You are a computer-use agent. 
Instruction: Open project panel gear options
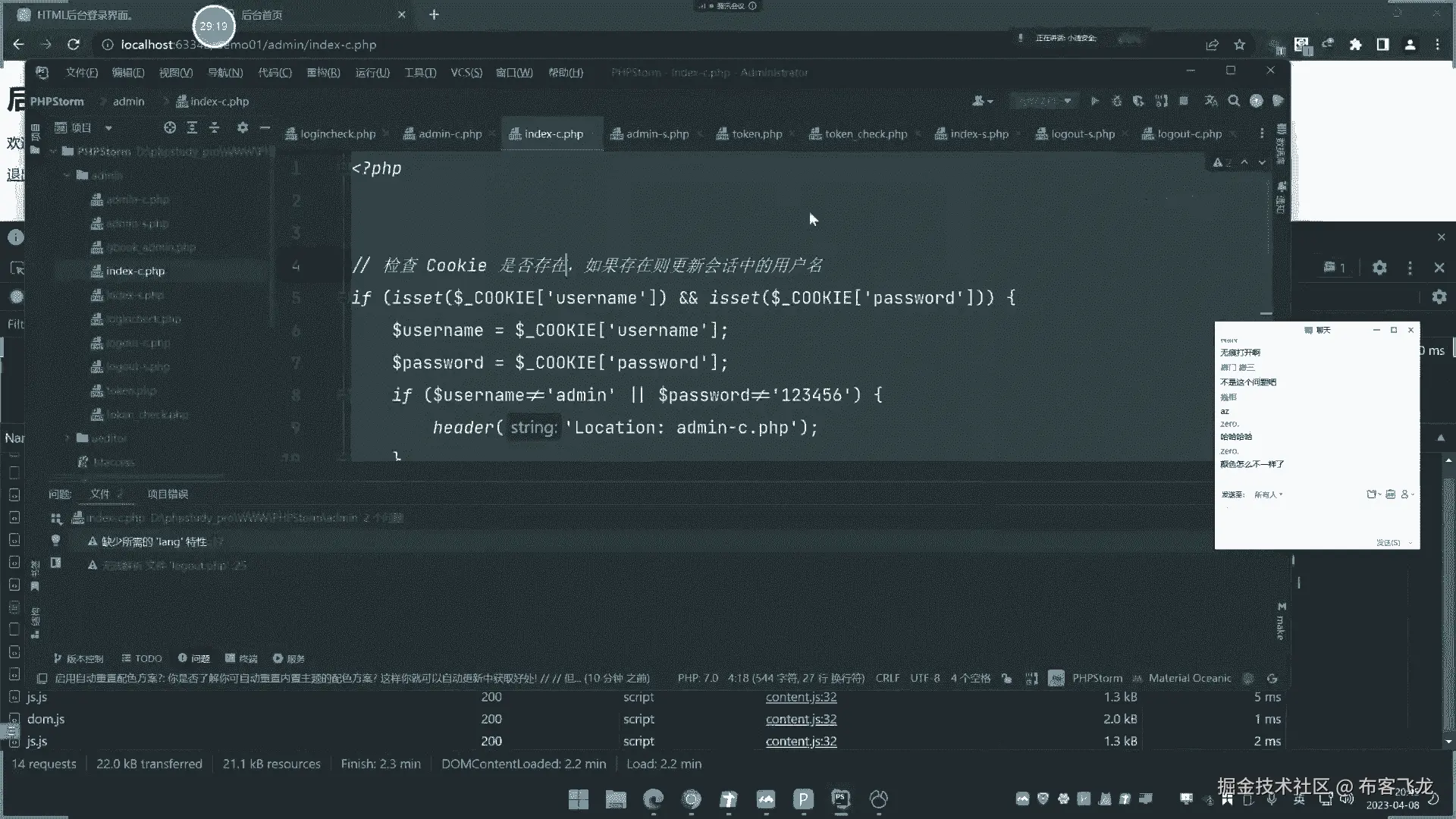click(242, 128)
